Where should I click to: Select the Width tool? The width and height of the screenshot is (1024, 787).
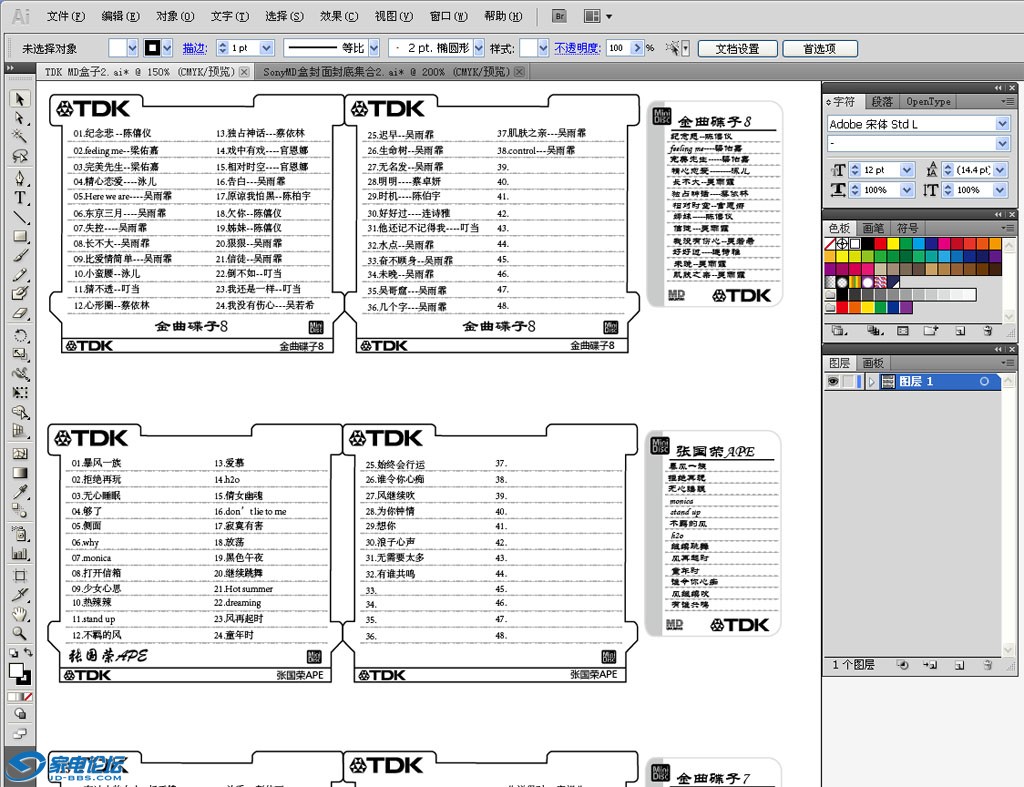(x=20, y=374)
